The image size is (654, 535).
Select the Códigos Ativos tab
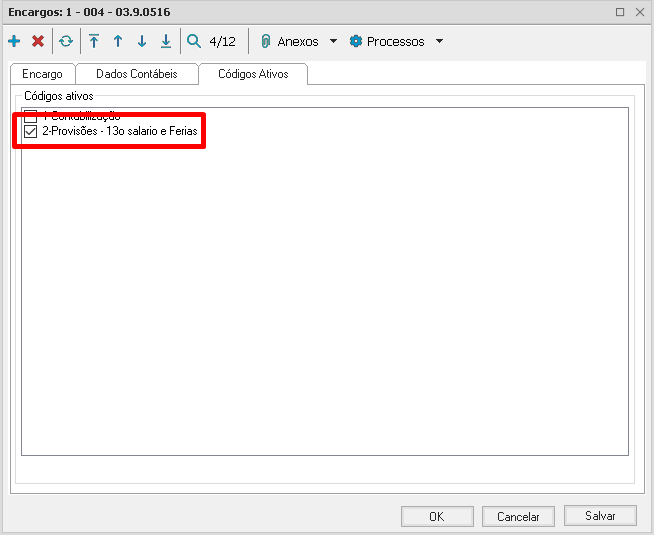253,74
